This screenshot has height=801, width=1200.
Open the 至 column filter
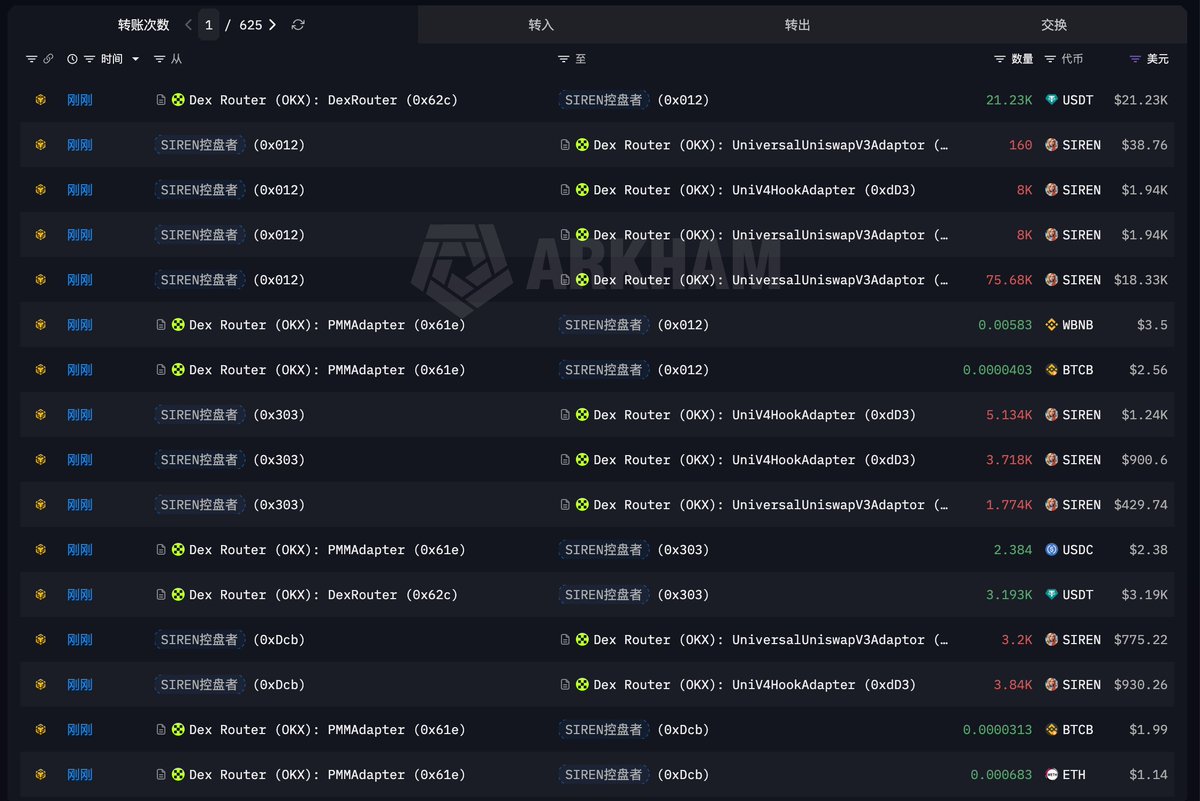(x=564, y=60)
